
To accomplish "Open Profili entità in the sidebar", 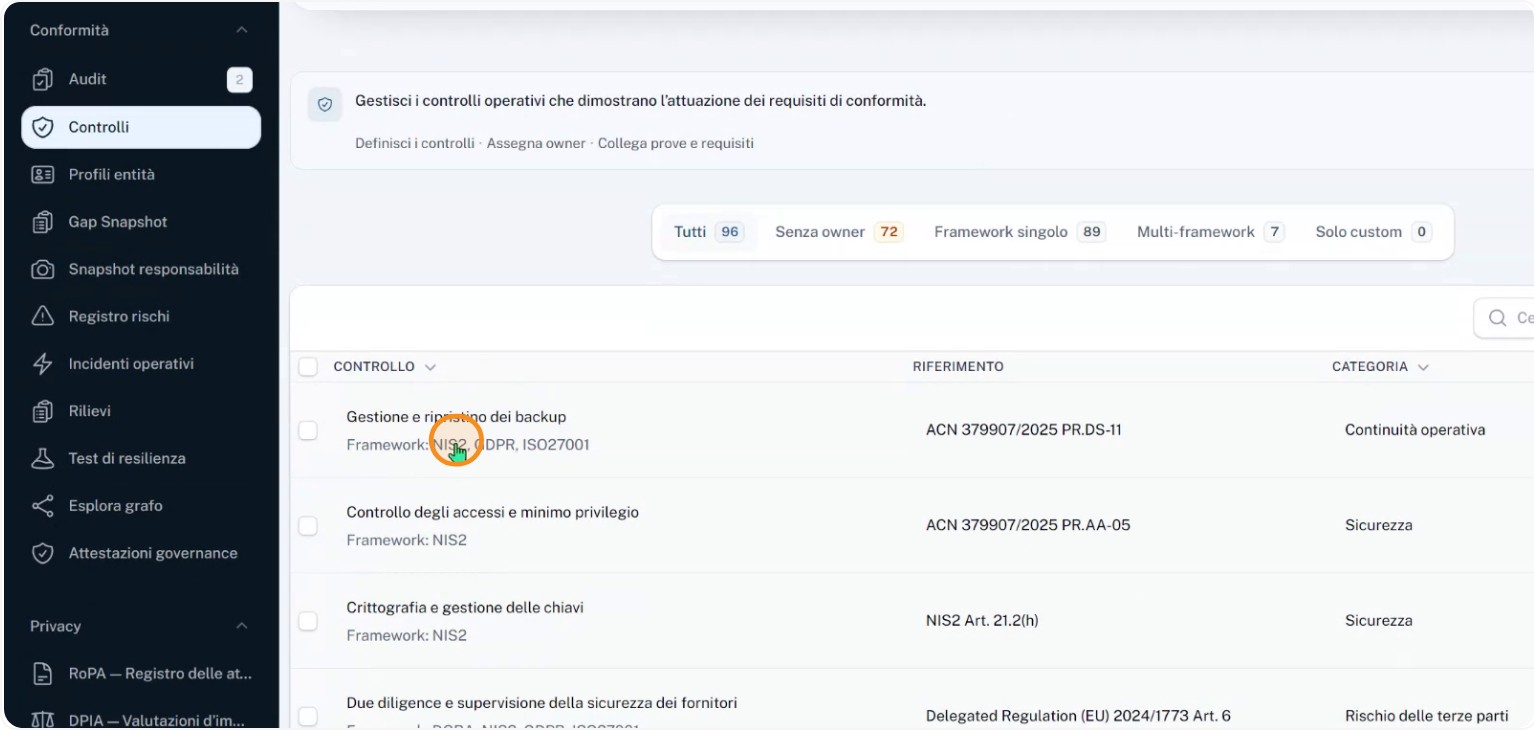I will click(x=141, y=174).
